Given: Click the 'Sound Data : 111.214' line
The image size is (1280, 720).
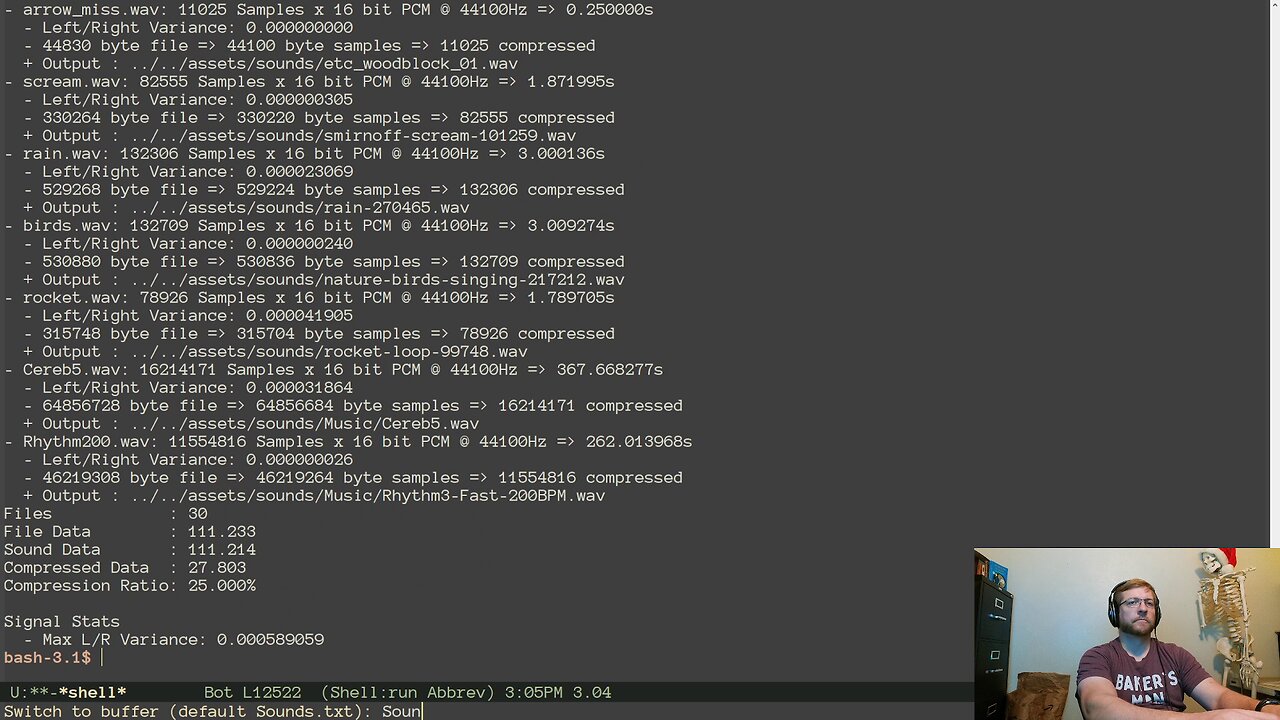Looking at the screenshot, I should coord(129,549).
